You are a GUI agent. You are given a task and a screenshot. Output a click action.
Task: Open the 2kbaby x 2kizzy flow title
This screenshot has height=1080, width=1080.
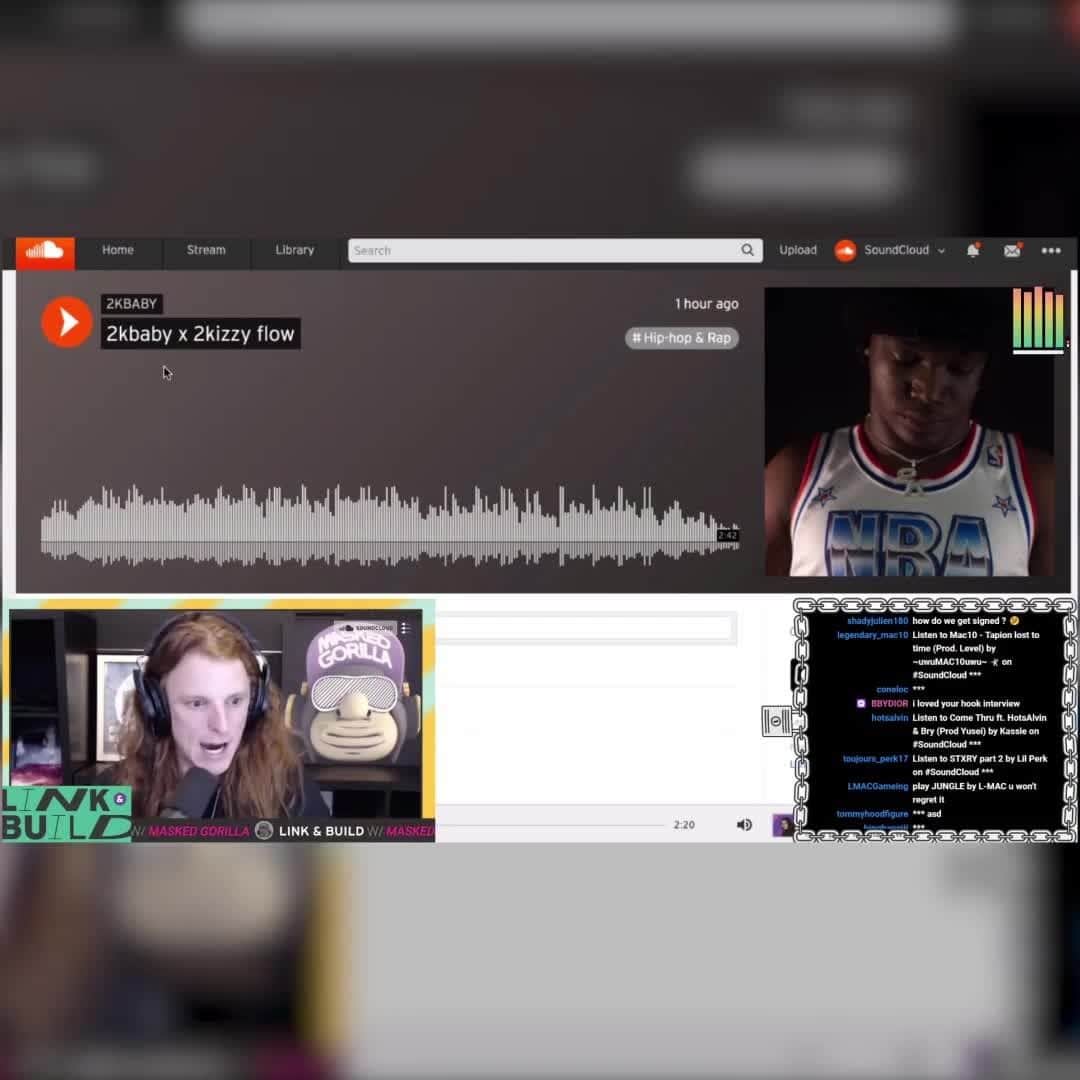(x=200, y=334)
